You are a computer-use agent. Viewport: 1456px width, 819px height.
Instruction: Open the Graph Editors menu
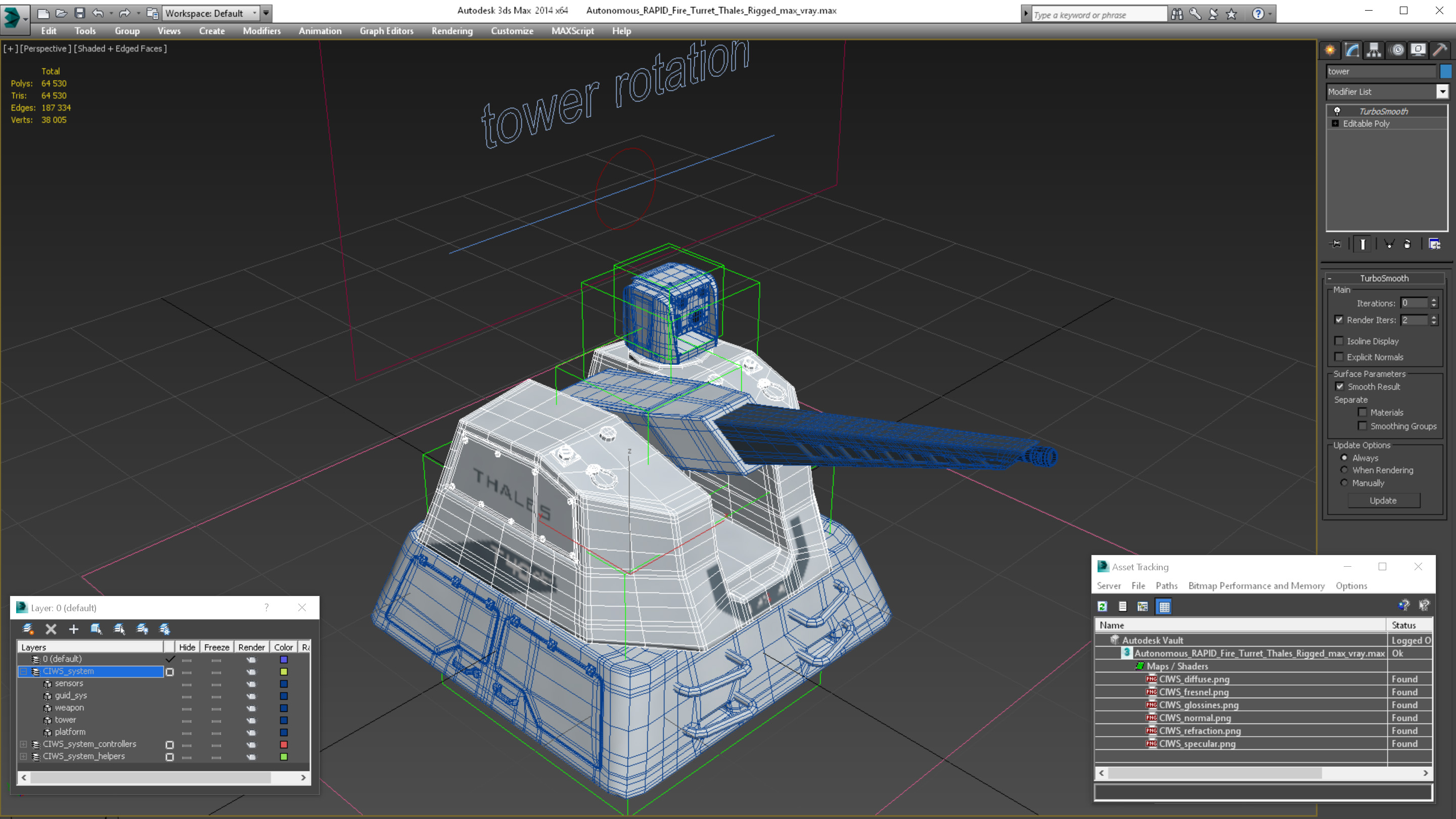pyautogui.click(x=387, y=31)
